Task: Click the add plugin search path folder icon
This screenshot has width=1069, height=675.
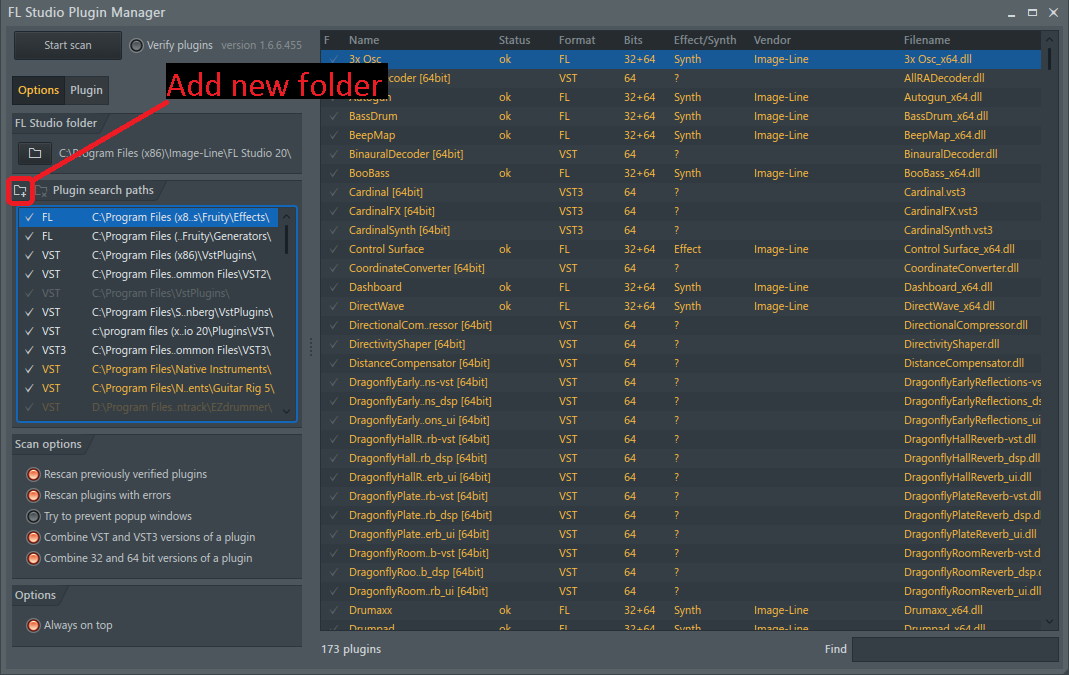Action: 20,190
